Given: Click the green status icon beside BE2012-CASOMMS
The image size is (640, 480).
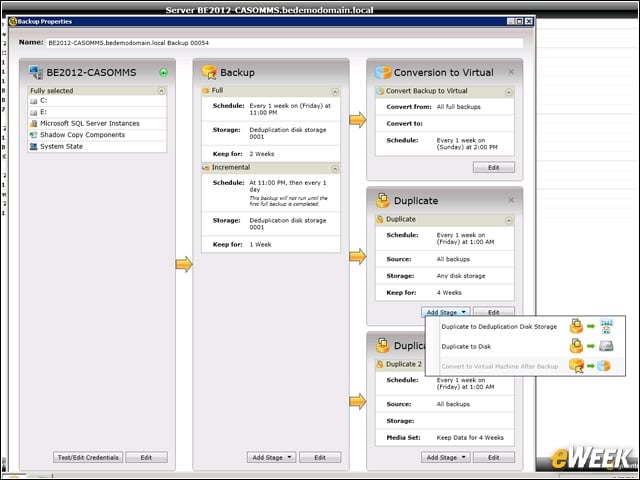Looking at the screenshot, I should pos(164,73).
